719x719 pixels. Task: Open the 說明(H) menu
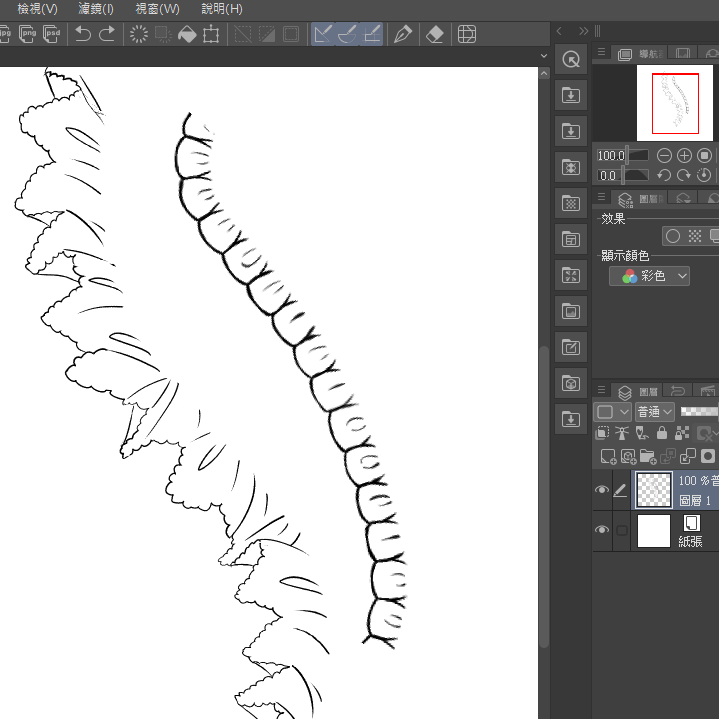pyautogui.click(x=222, y=9)
